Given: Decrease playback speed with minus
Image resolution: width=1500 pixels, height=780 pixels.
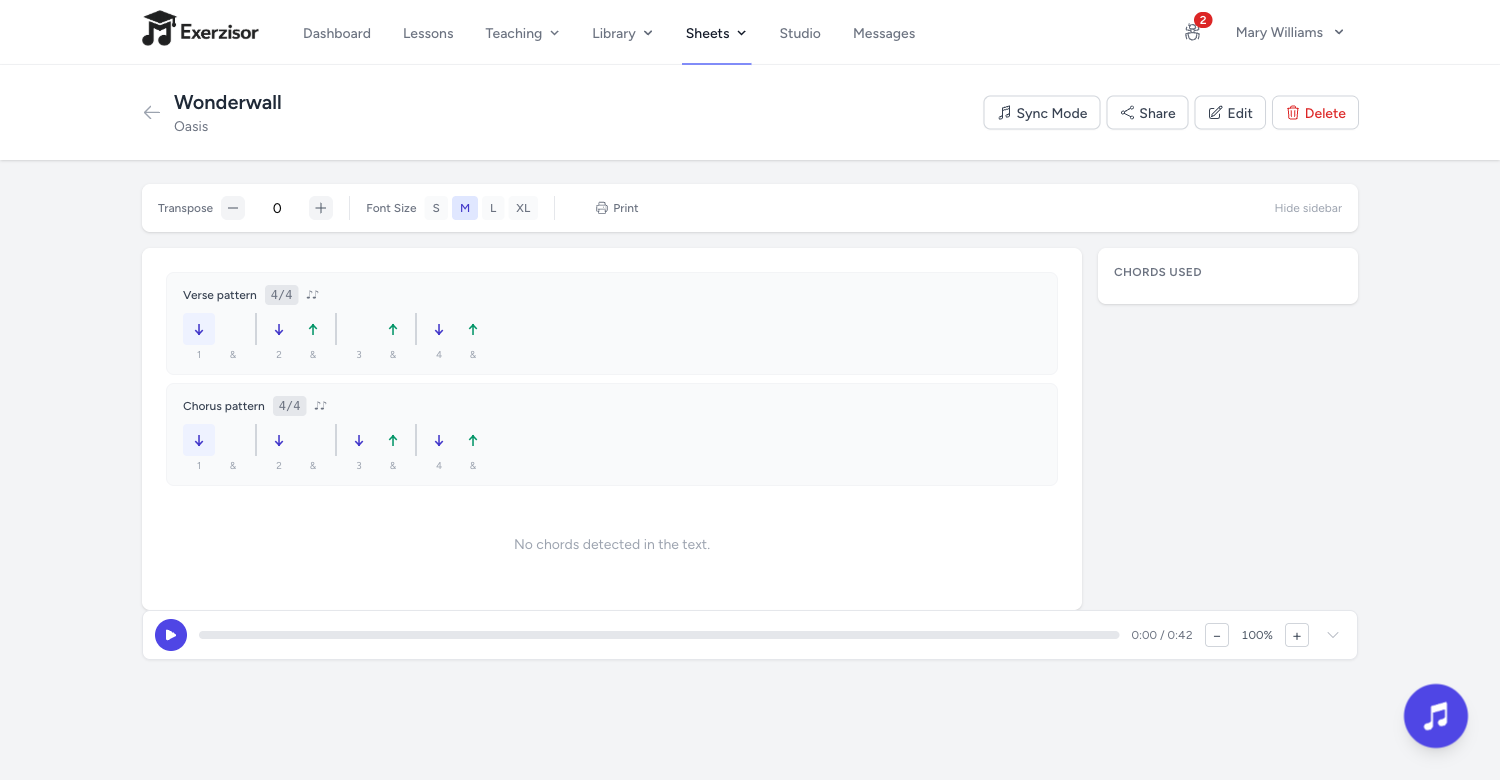Looking at the screenshot, I should tap(1217, 635).
